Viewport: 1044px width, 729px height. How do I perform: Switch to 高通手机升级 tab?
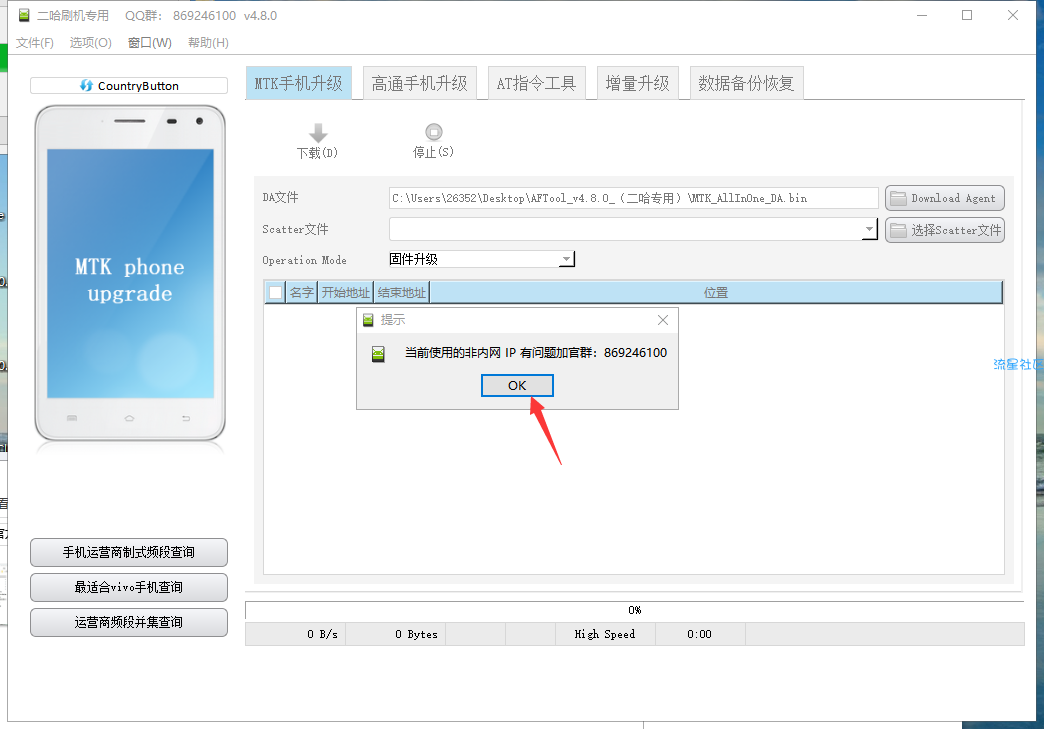tap(419, 83)
